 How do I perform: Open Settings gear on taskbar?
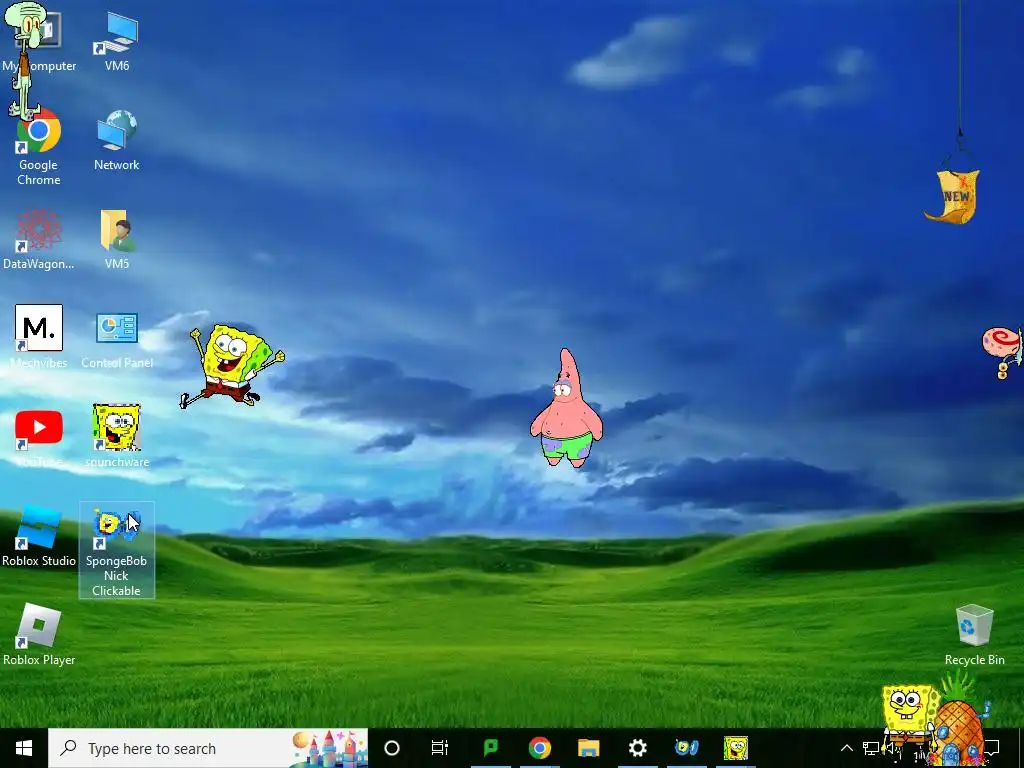click(x=637, y=748)
